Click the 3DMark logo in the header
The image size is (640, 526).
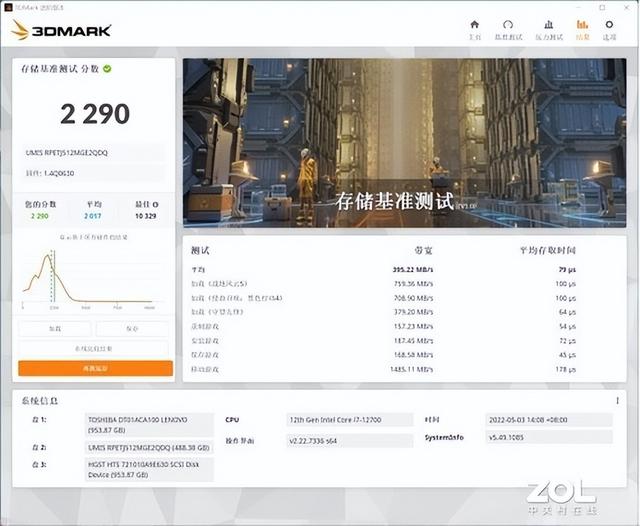click(x=61, y=30)
